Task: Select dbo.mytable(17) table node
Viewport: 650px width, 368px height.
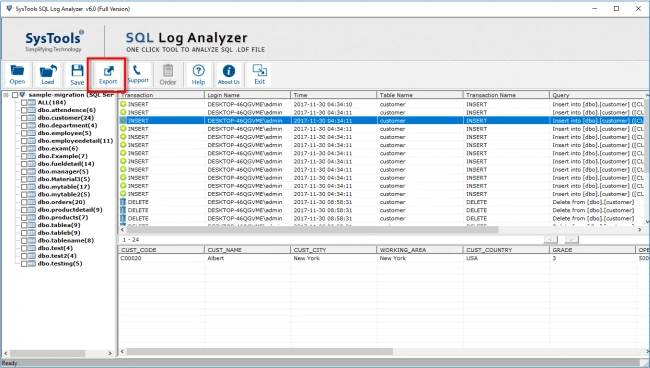Action: [x=63, y=187]
